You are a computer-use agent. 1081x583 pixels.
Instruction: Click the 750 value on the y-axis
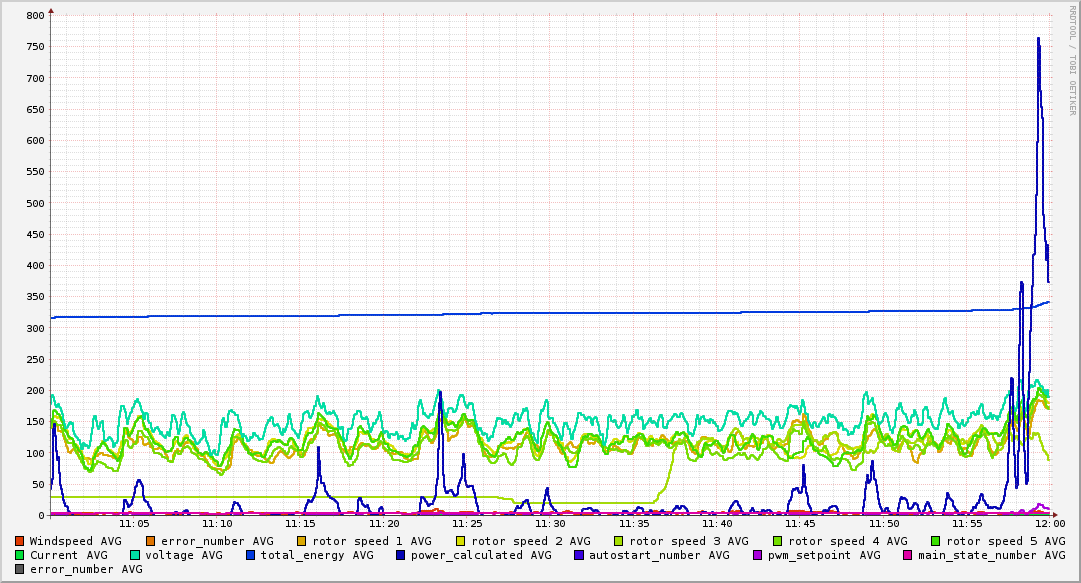pyautogui.click(x=36, y=47)
